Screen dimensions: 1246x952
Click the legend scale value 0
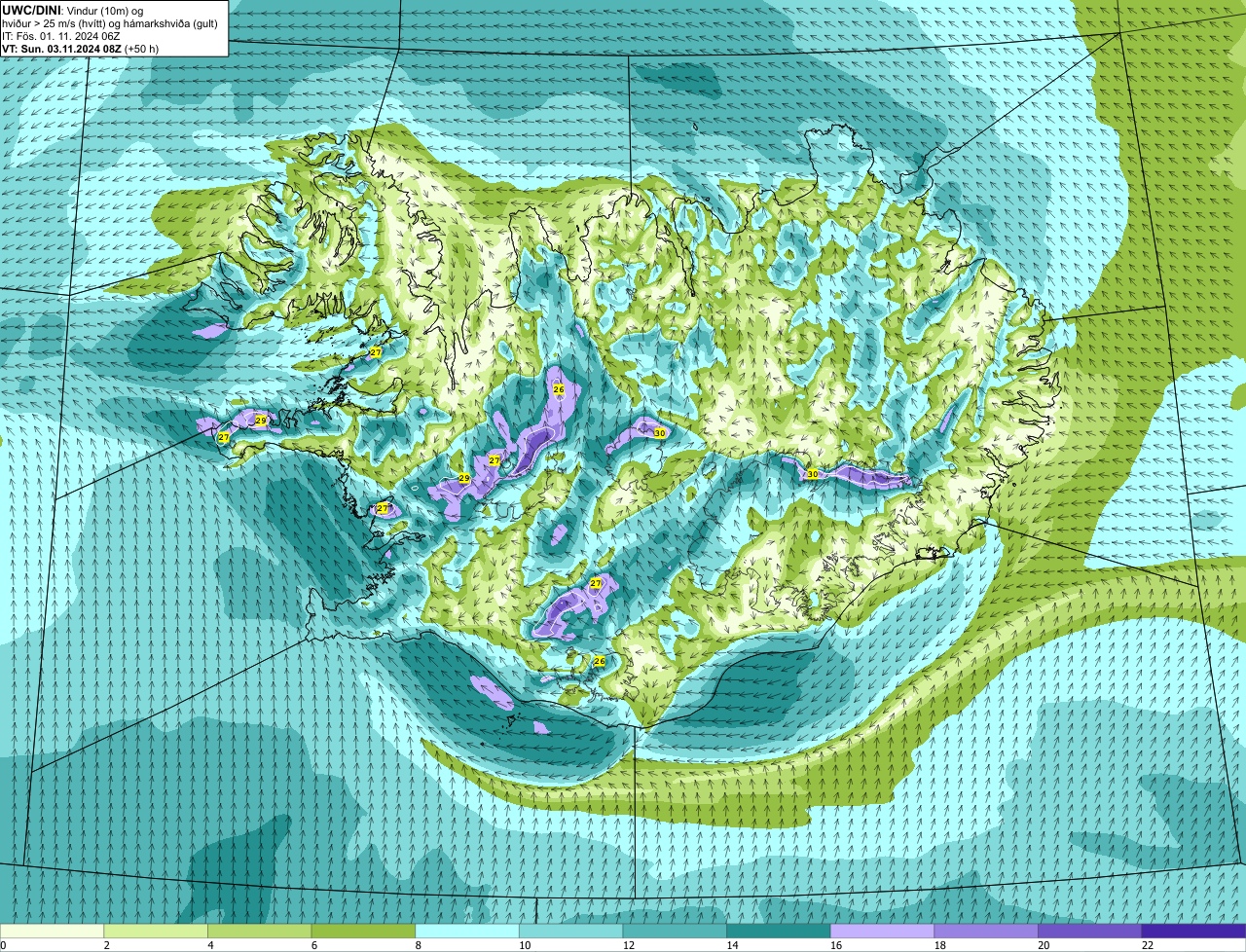3,945
